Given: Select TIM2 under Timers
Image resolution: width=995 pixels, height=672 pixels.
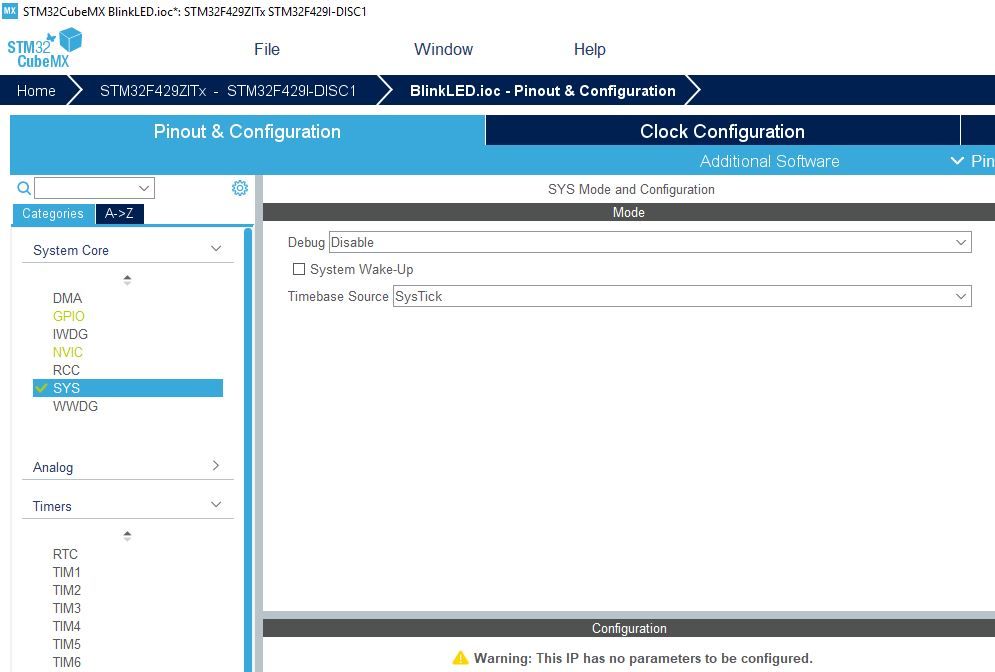Looking at the screenshot, I should [x=67, y=590].
